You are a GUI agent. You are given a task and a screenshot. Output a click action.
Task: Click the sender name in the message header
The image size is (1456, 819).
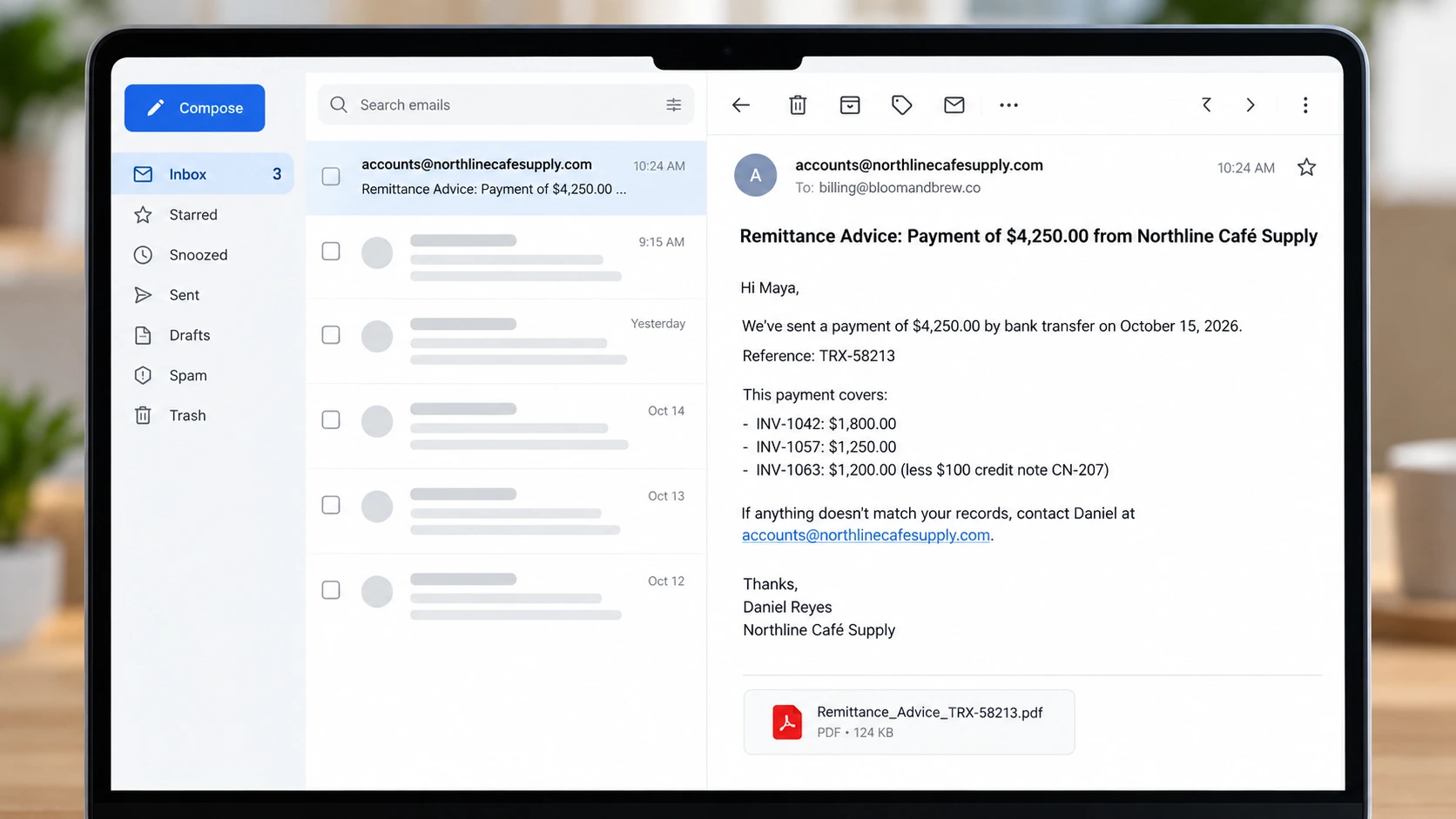pyautogui.click(x=919, y=165)
